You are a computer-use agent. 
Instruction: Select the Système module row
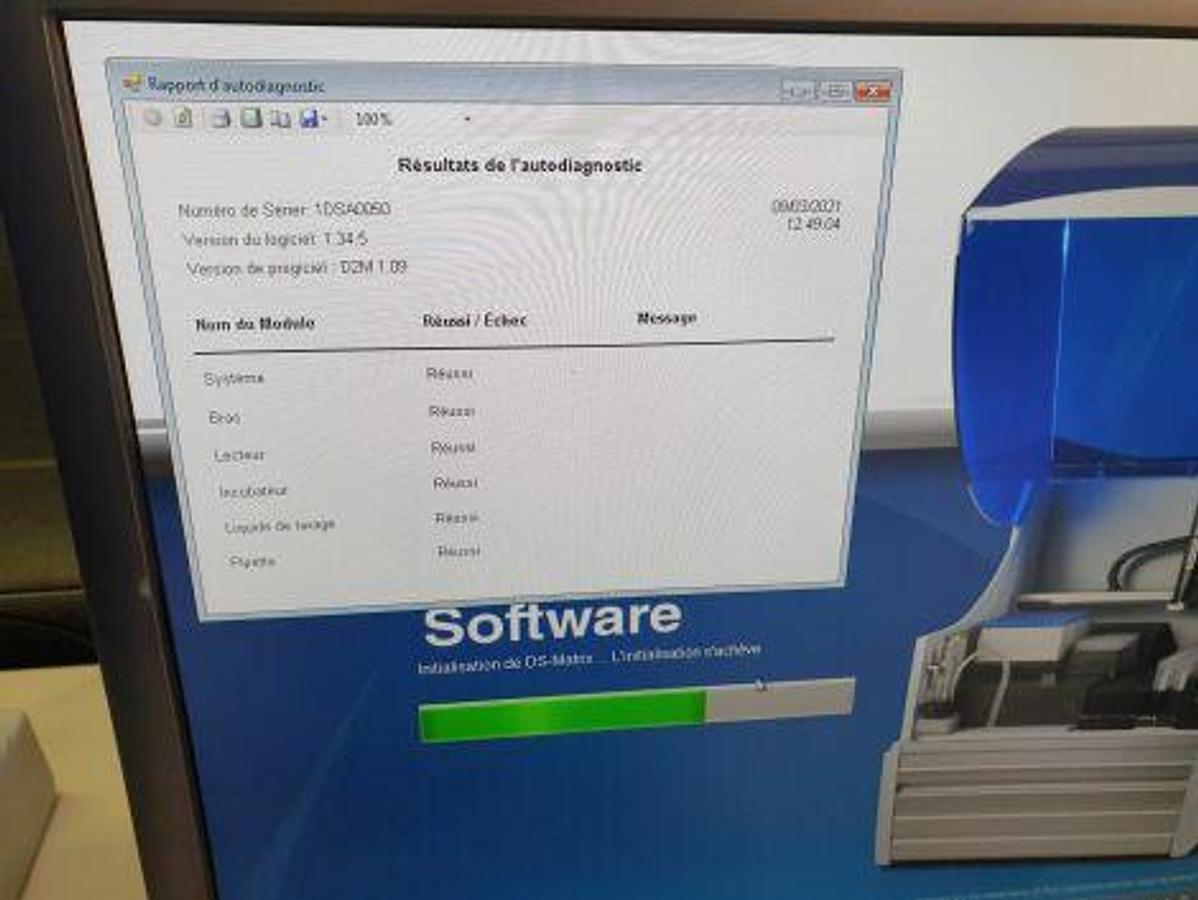coord(234,379)
